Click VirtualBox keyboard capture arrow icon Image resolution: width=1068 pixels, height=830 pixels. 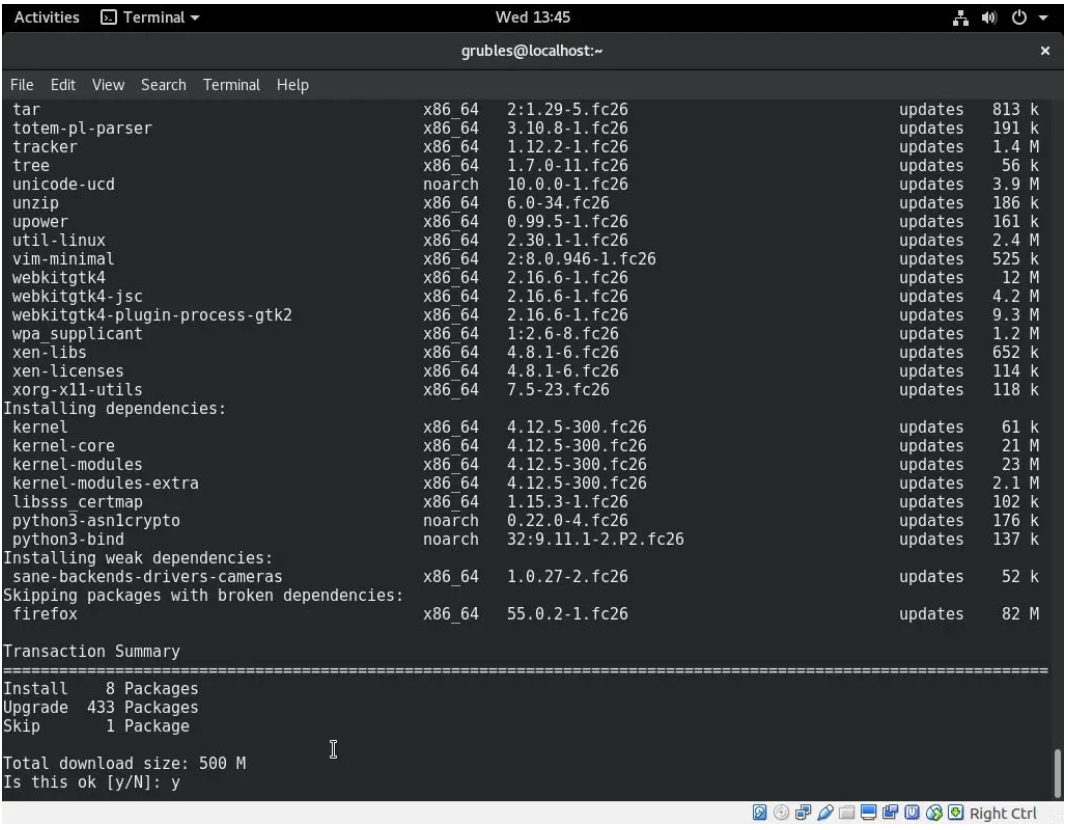(956, 813)
